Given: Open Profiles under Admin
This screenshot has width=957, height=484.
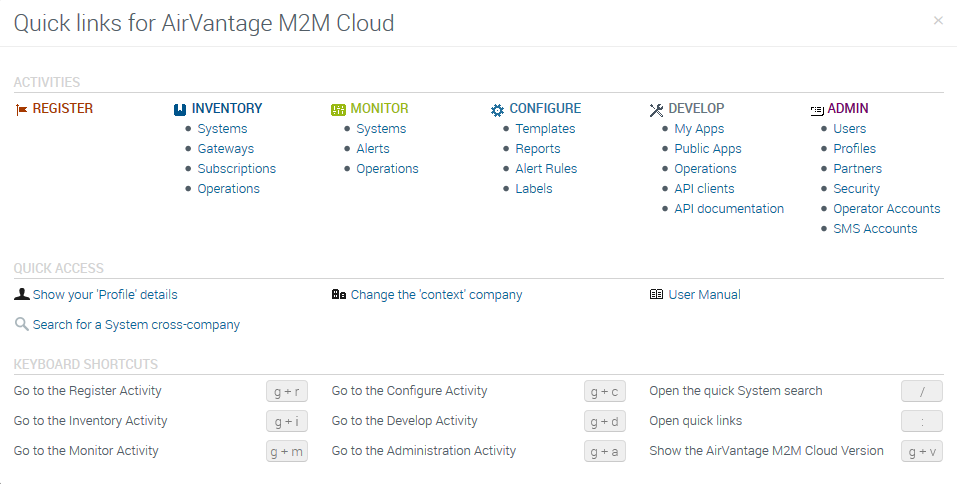Looking at the screenshot, I should pyautogui.click(x=854, y=149).
